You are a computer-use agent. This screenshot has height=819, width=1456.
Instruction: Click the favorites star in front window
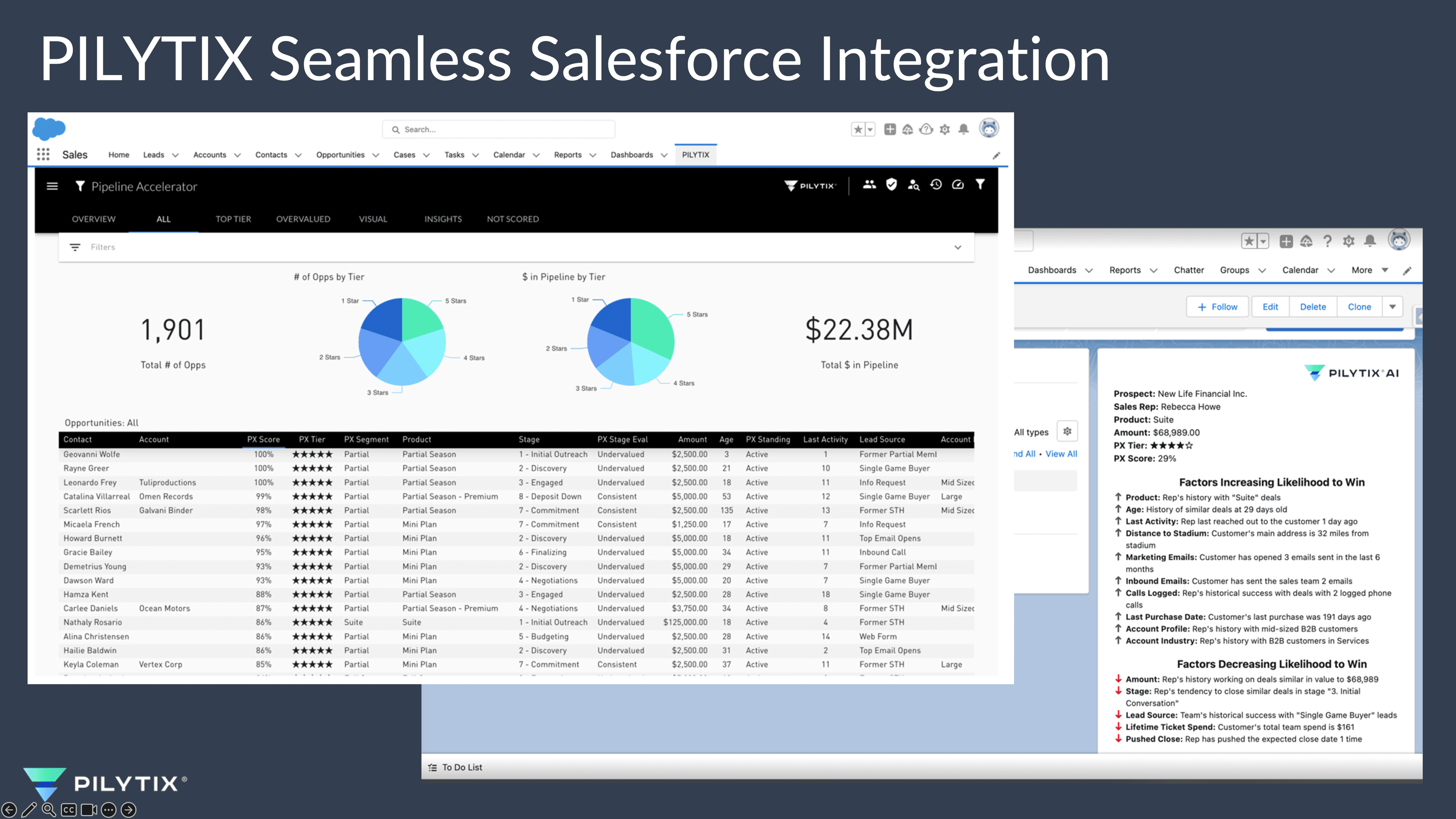[858, 129]
